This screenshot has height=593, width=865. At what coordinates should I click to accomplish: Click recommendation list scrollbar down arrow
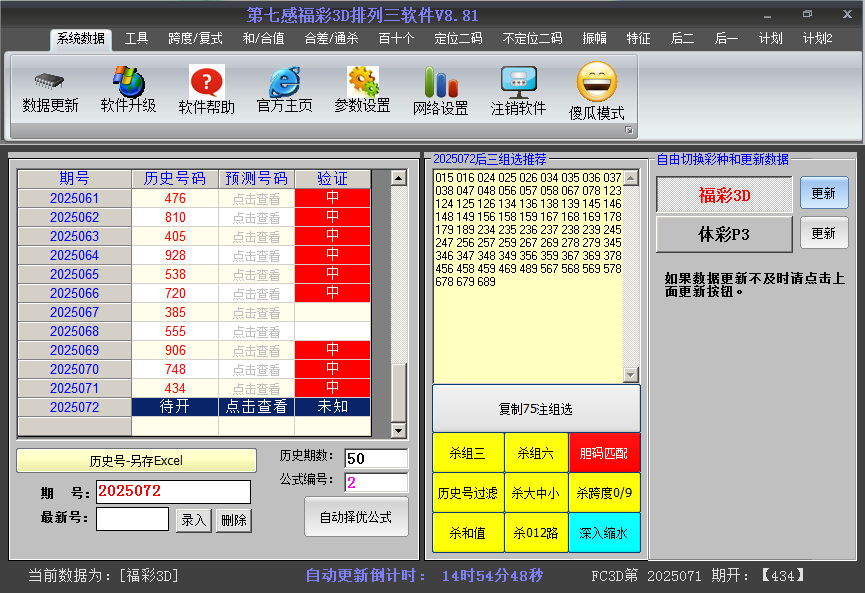[x=631, y=375]
